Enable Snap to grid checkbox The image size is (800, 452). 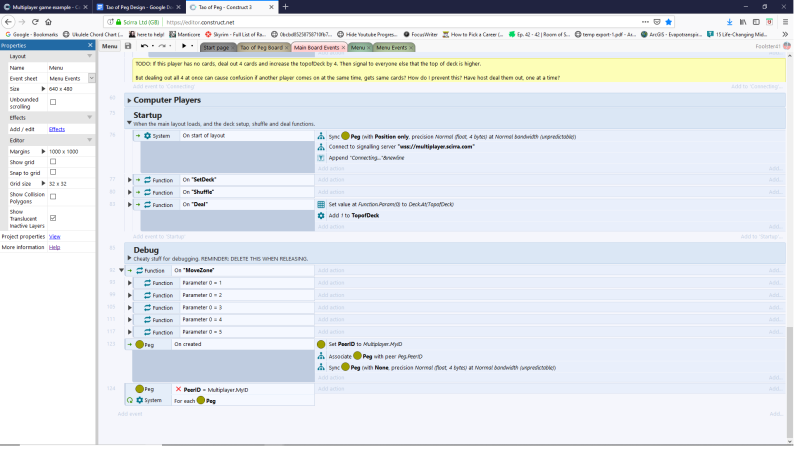(53, 172)
